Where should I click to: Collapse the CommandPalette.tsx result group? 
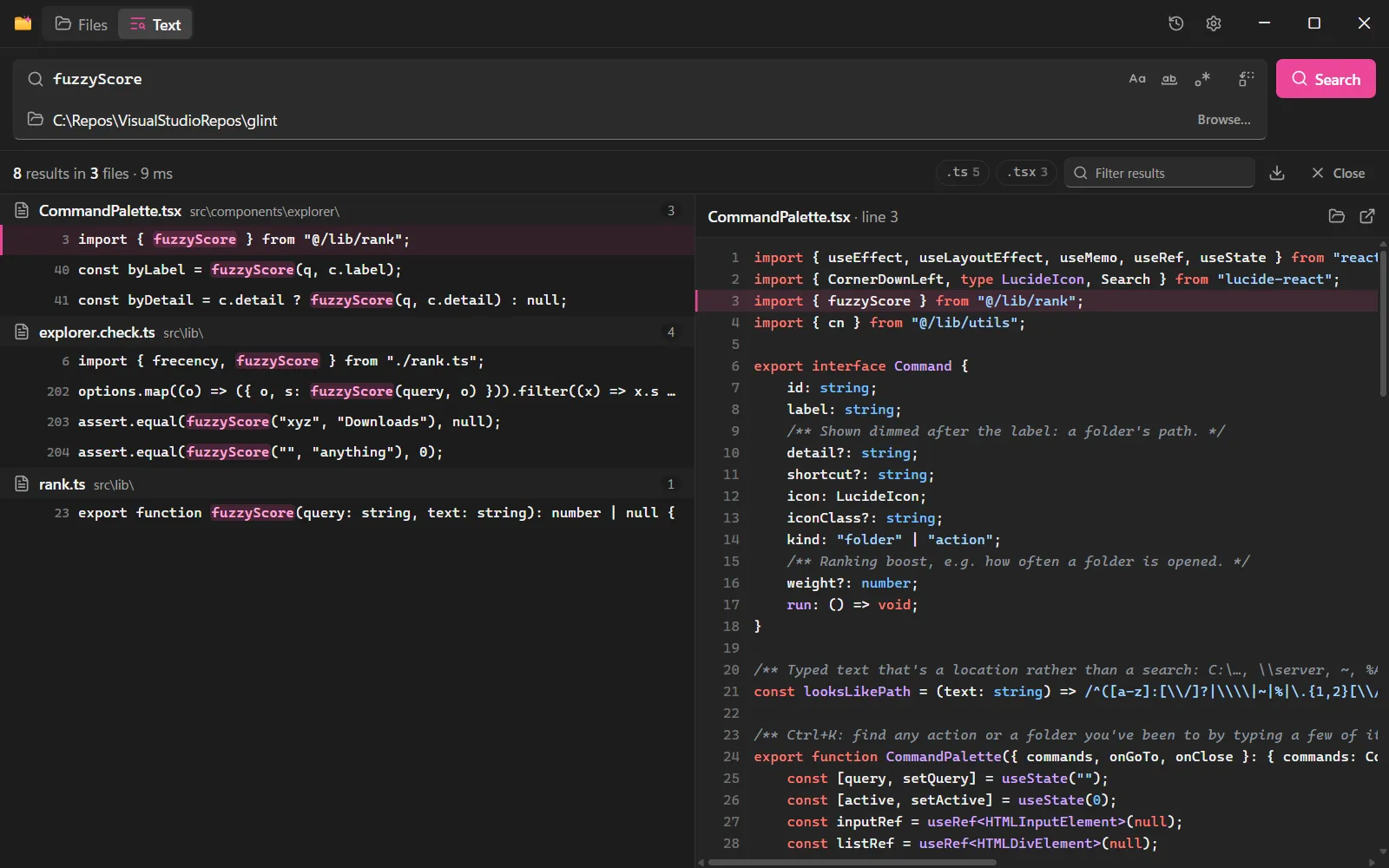tap(347, 211)
